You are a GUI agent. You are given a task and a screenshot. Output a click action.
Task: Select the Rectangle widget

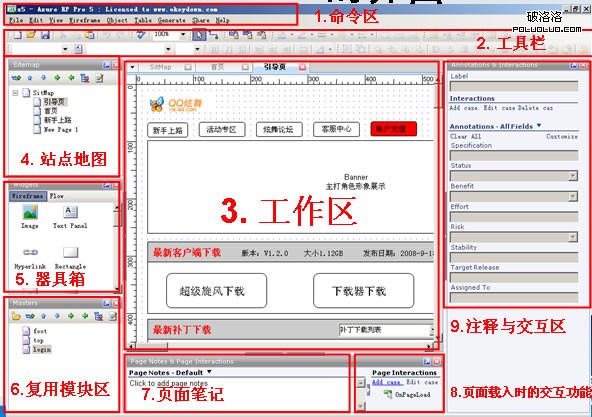tap(70, 257)
